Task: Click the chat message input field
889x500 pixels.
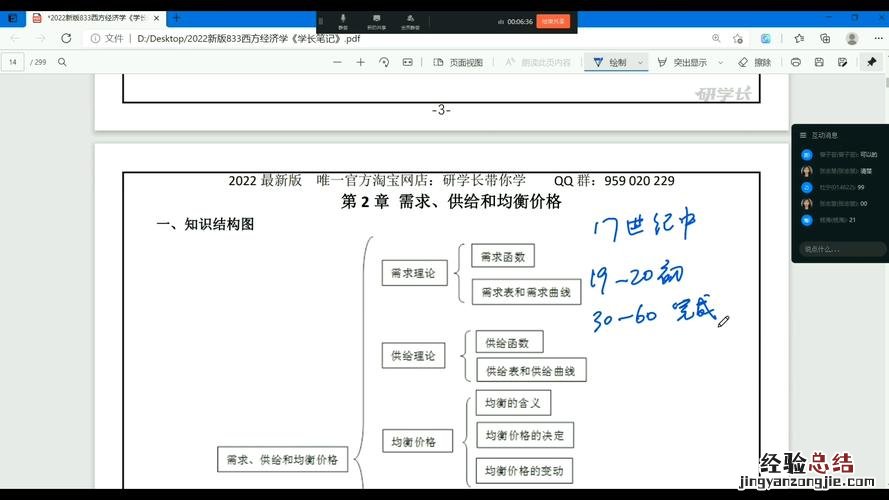Action: 840,249
